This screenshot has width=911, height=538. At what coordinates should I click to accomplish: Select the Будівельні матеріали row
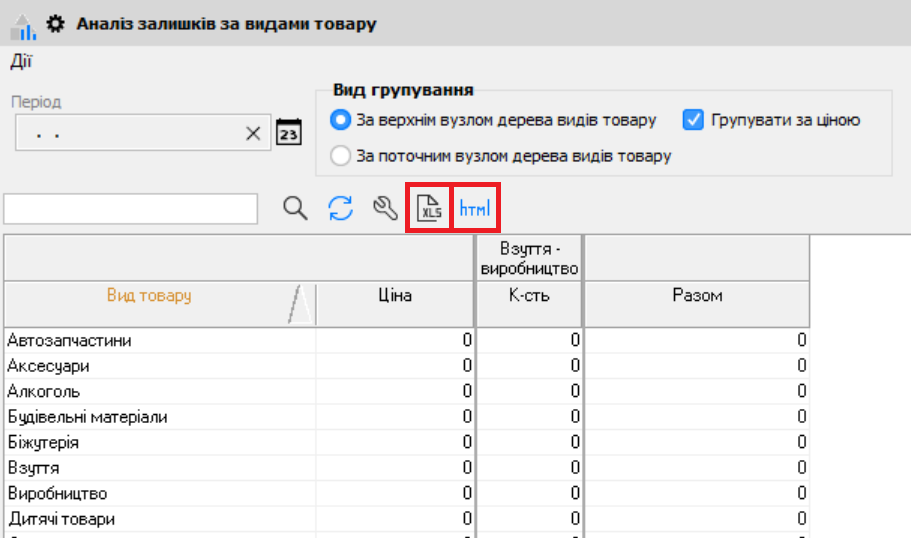click(x=407, y=417)
